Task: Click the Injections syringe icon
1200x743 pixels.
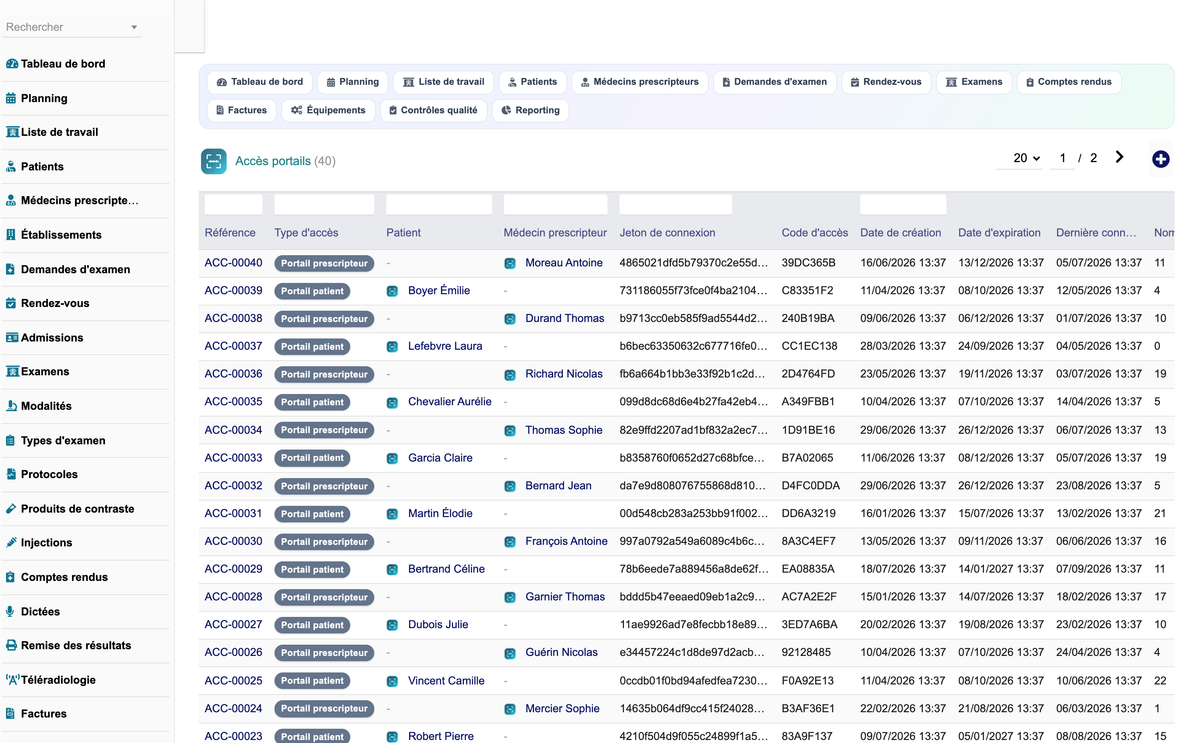Action: pos(11,543)
